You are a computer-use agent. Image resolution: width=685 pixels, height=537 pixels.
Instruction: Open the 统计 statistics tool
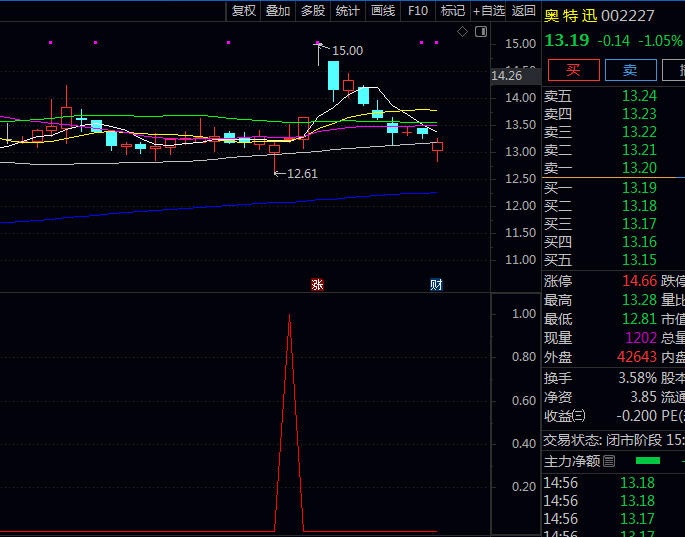[348, 11]
